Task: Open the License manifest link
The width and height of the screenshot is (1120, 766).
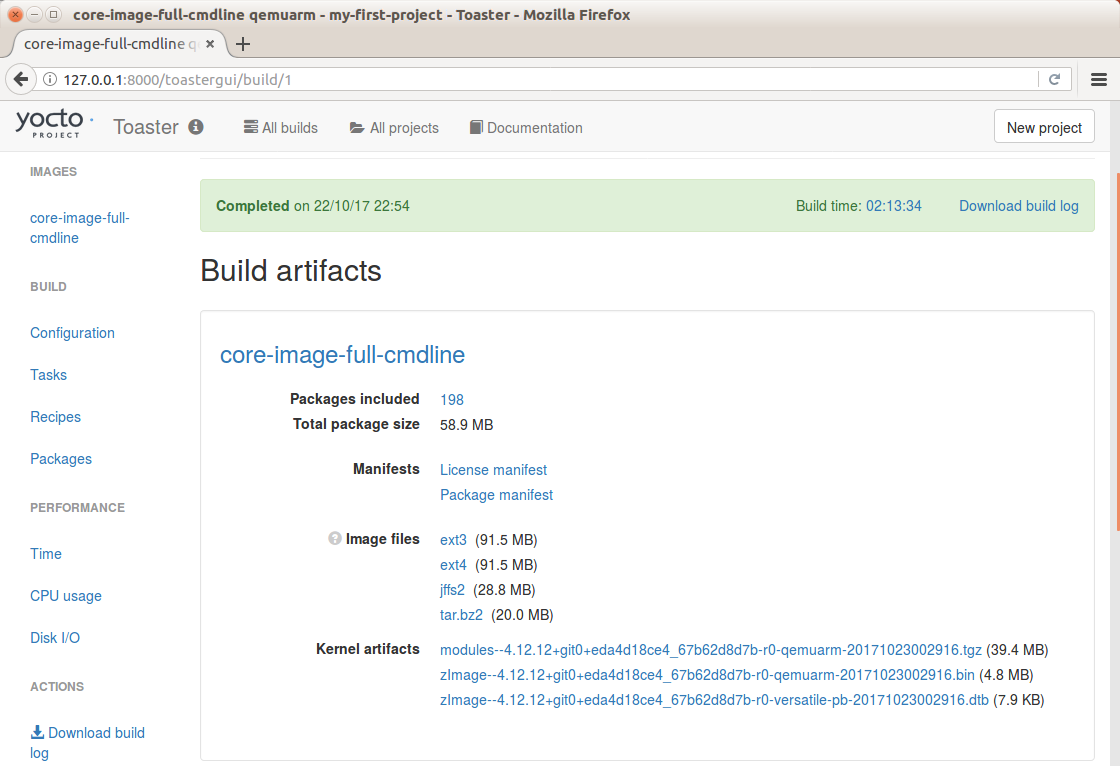Action: pos(494,469)
